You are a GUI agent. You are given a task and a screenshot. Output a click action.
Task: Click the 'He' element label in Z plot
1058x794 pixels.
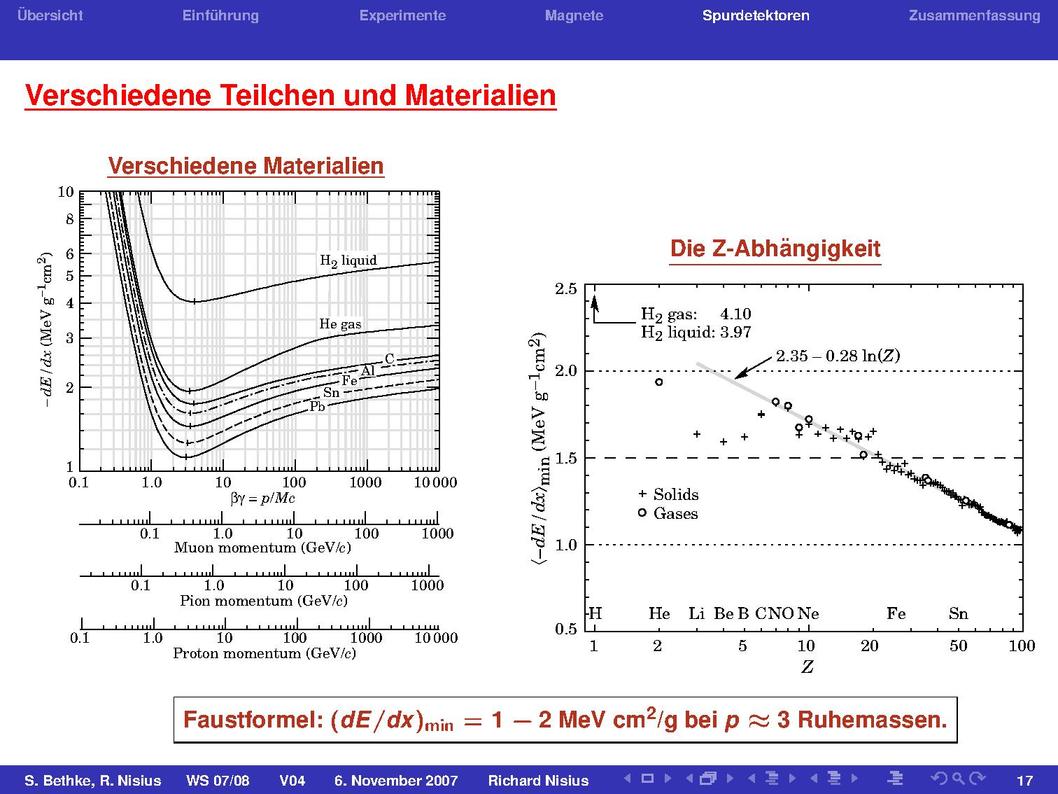coord(659,613)
